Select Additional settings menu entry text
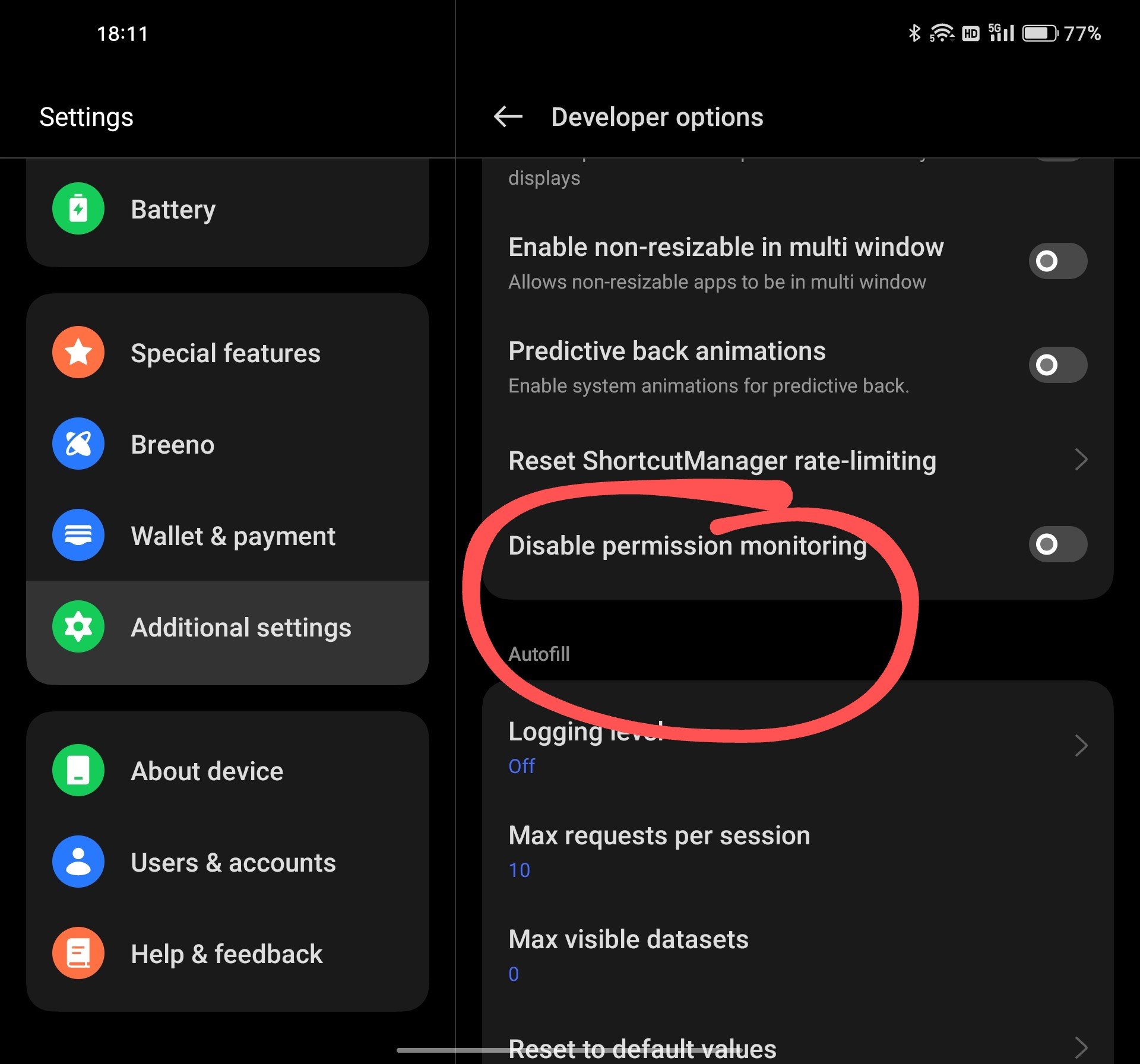The width and height of the screenshot is (1140, 1064). click(241, 628)
